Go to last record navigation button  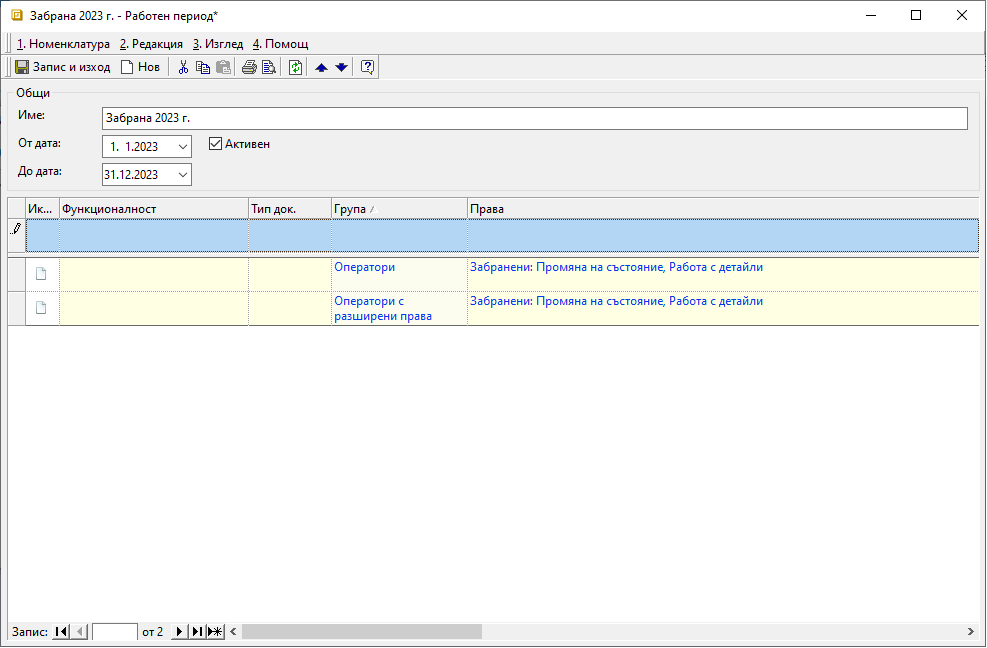197,632
